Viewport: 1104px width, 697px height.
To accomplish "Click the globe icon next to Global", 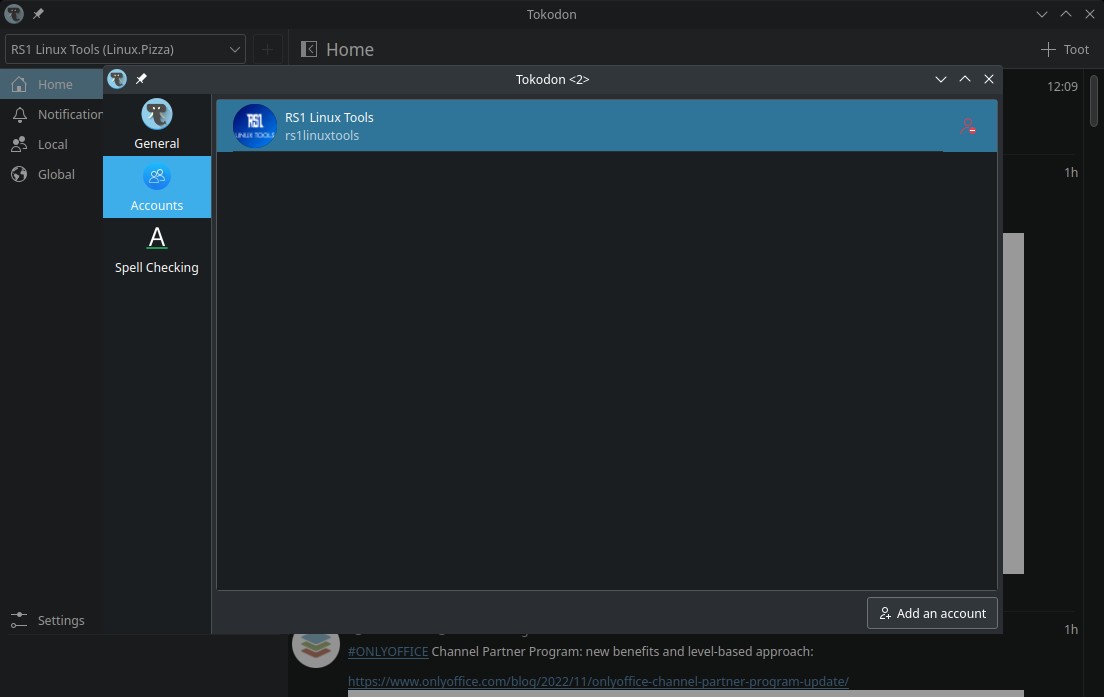I will [x=19, y=174].
